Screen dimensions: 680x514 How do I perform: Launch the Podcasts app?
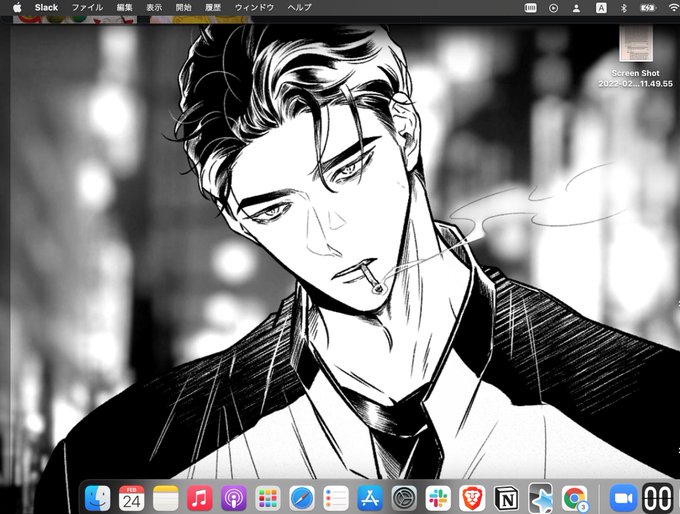point(234,498)
